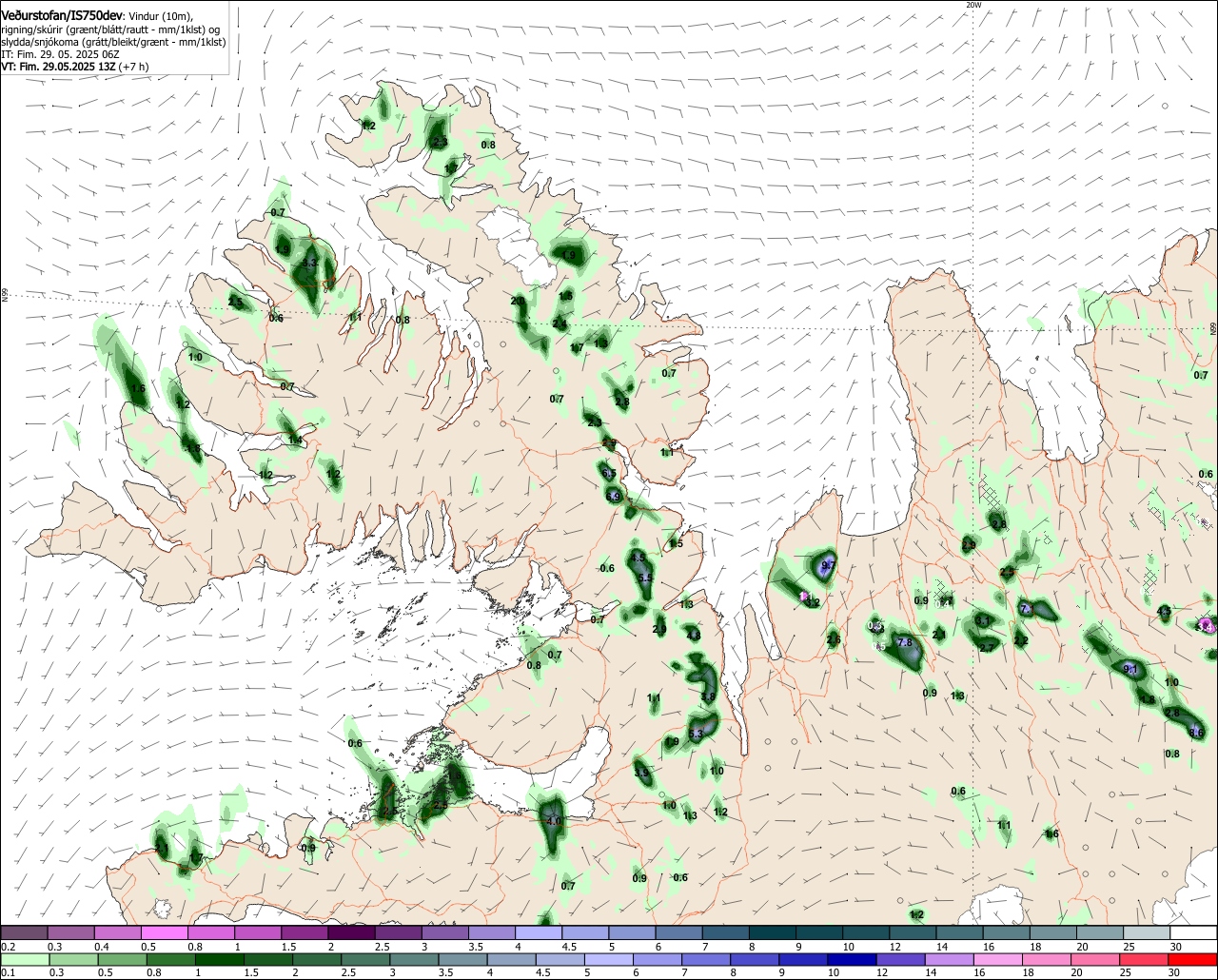The image size is (1218, 980).
Task: Pick the darkest purple swatch starting at 2
Action: click(351, 933)
